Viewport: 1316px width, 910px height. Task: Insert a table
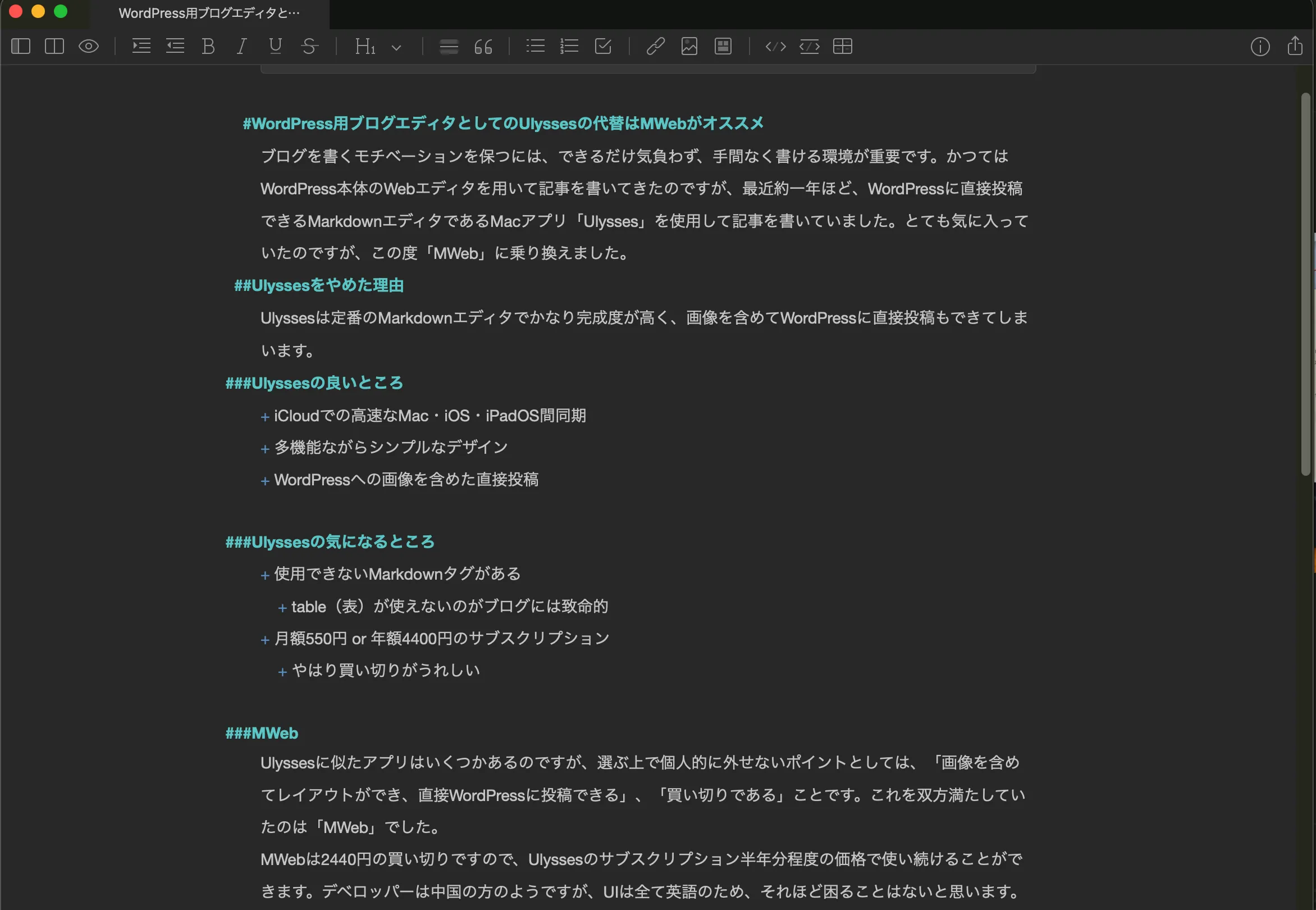tap(843, 47)
